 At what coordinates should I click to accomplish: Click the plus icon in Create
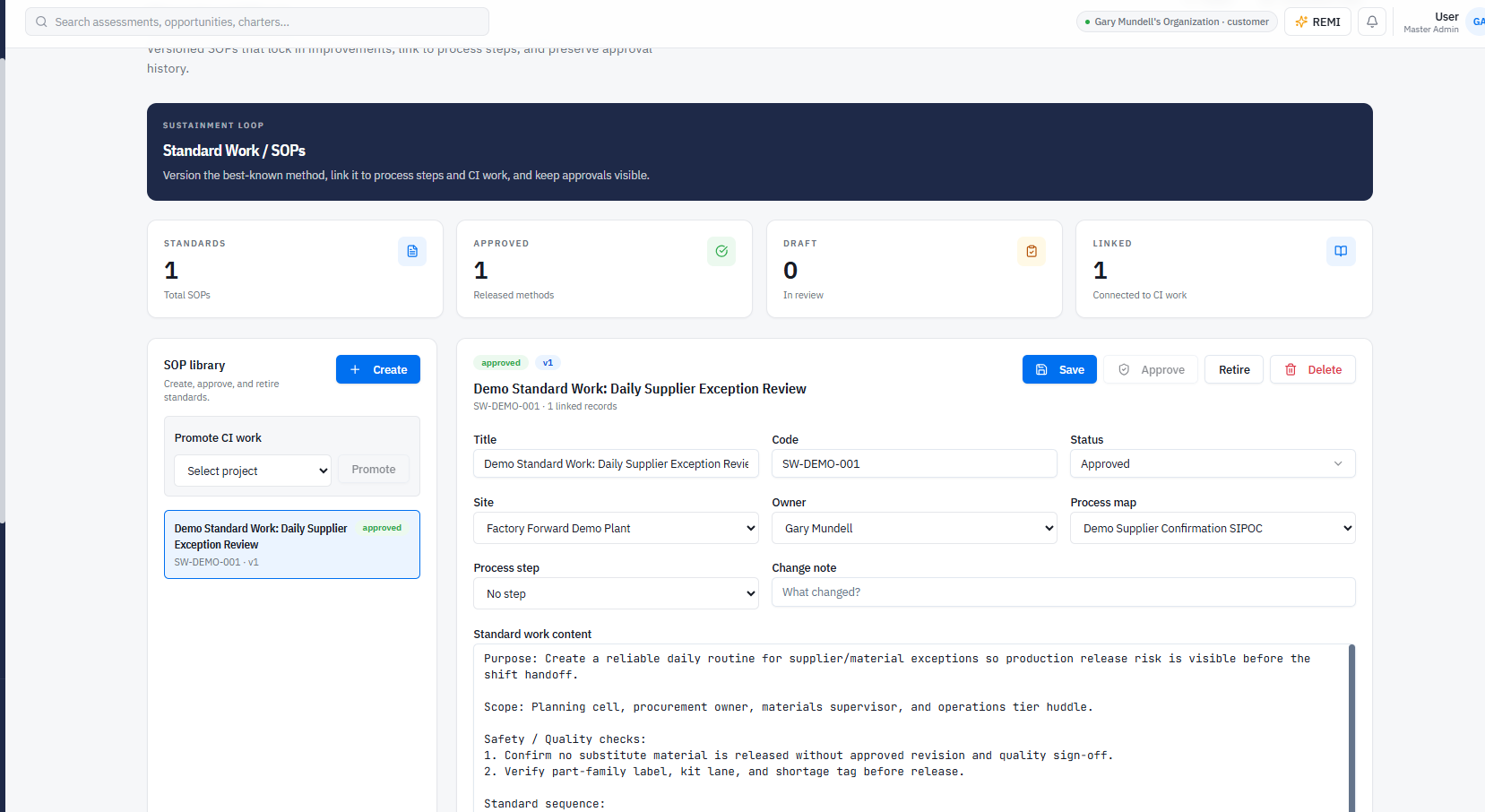(355, 369)
